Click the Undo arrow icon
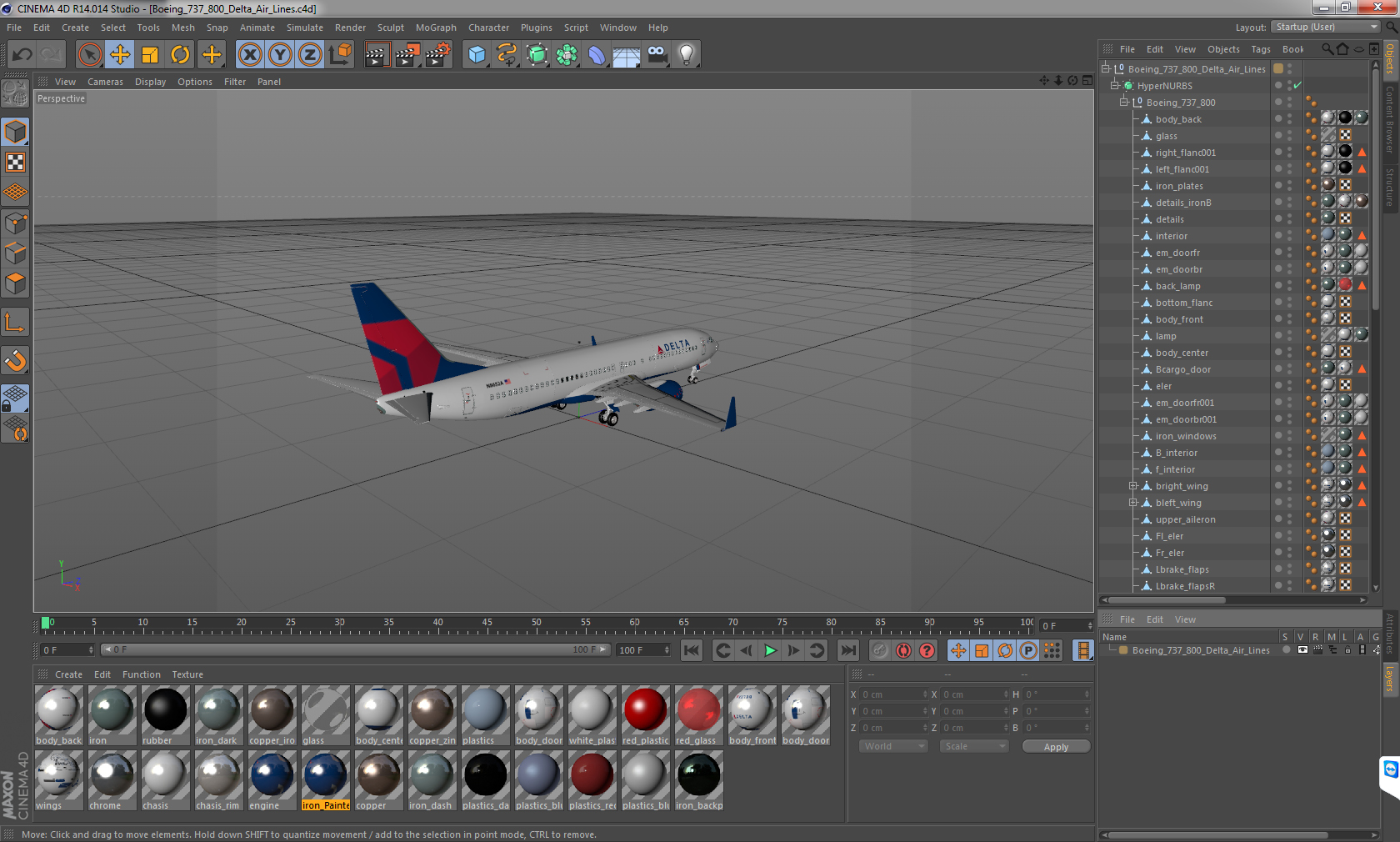 coord(22,55)
